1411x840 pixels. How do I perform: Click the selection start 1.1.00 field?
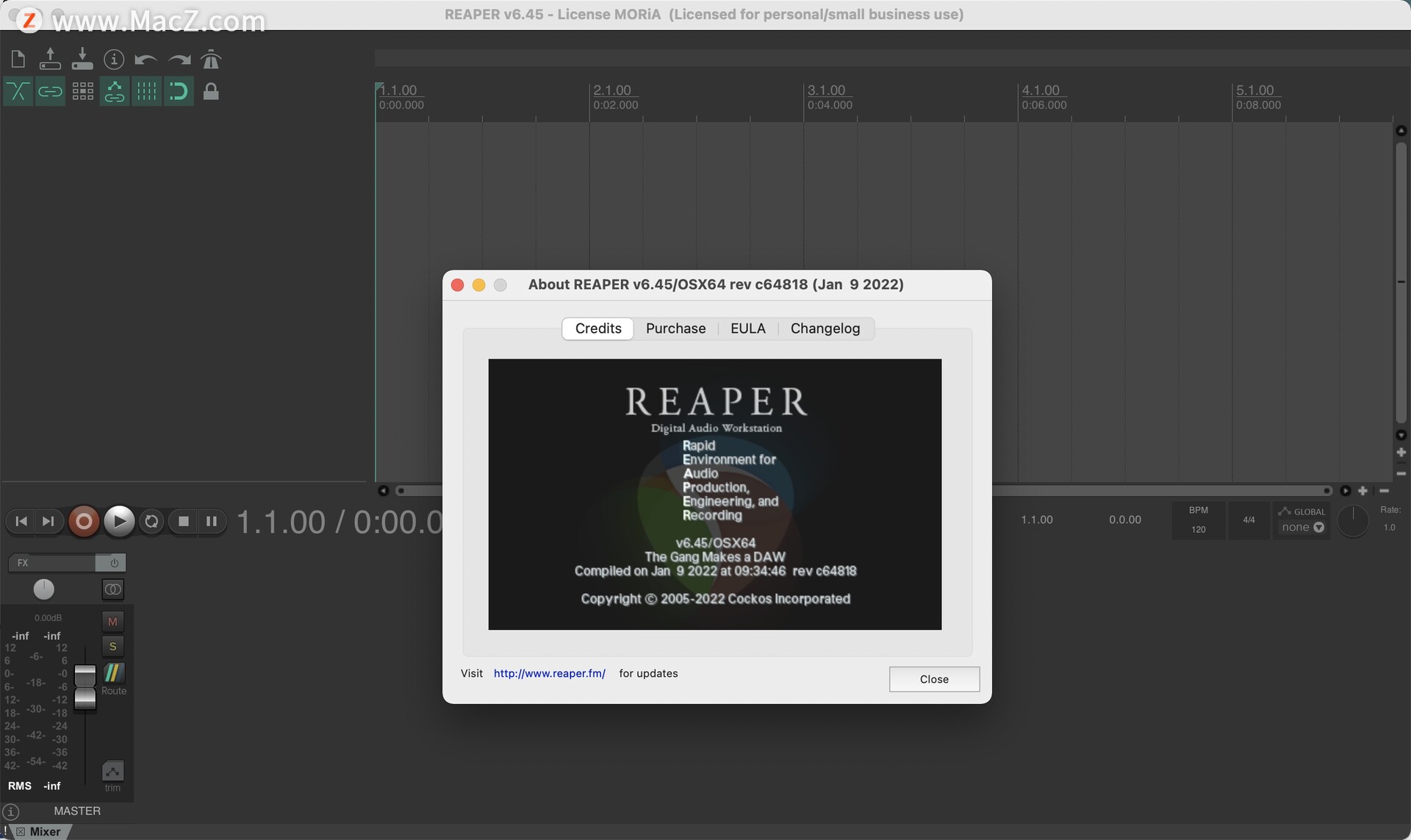pyautogui.click(x=1037, y=520)
